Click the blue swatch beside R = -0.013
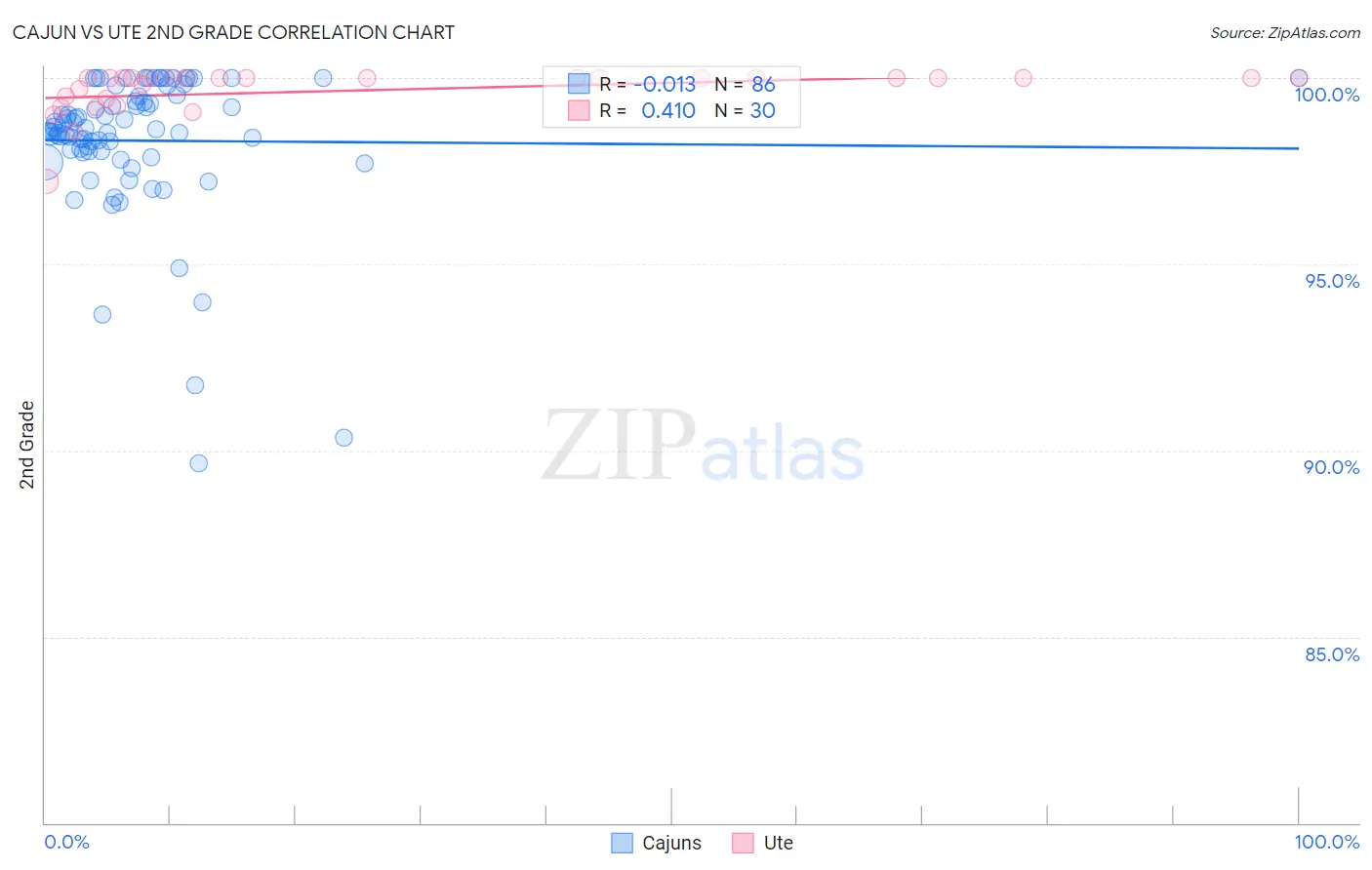 (x=579, y=84)
